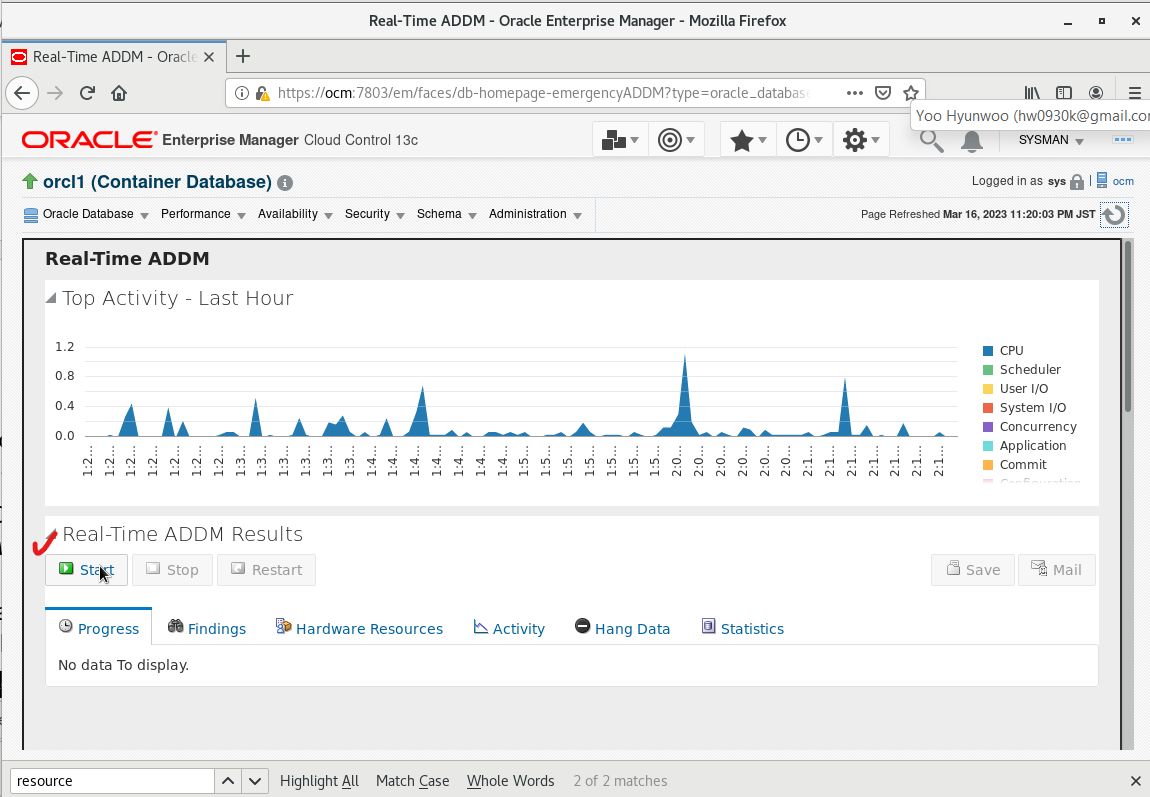1150x797 pixels.
Task: Open Enterprise Manager Setup gear menu
Action: (x=861, y=139)
